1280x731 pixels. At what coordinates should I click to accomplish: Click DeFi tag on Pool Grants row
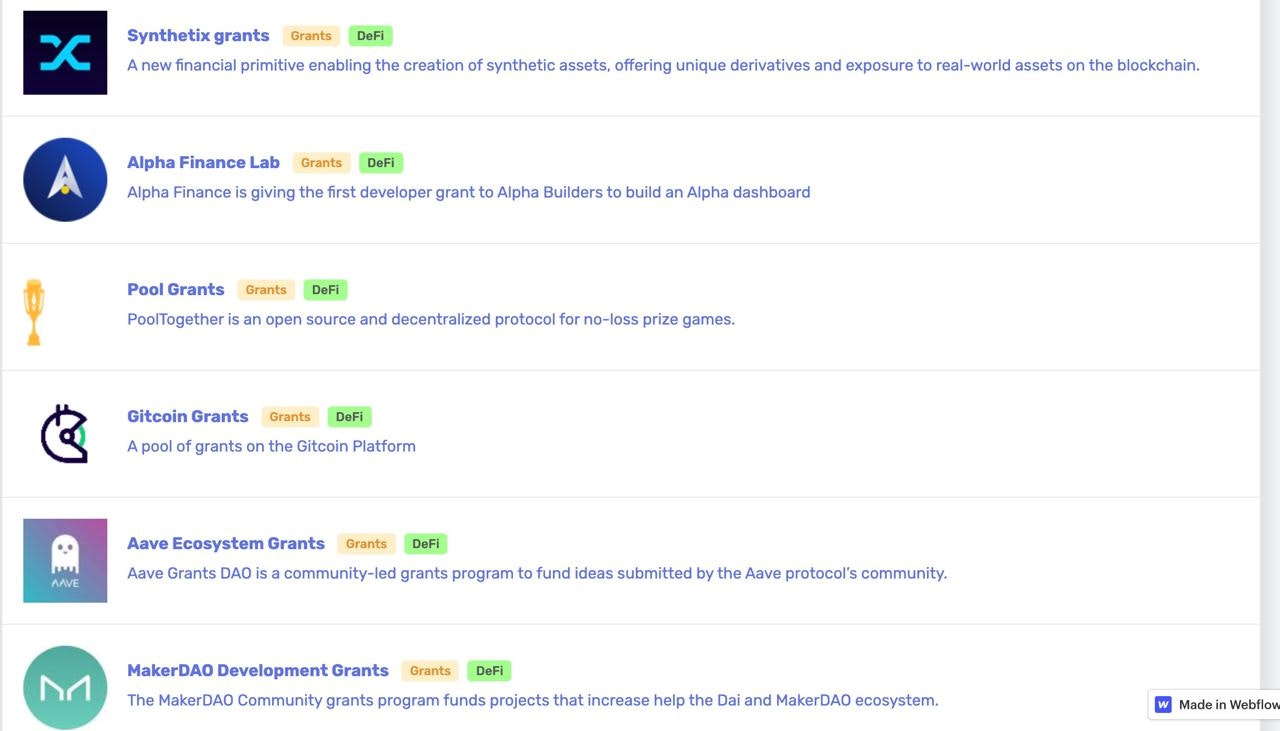point(325,290)
